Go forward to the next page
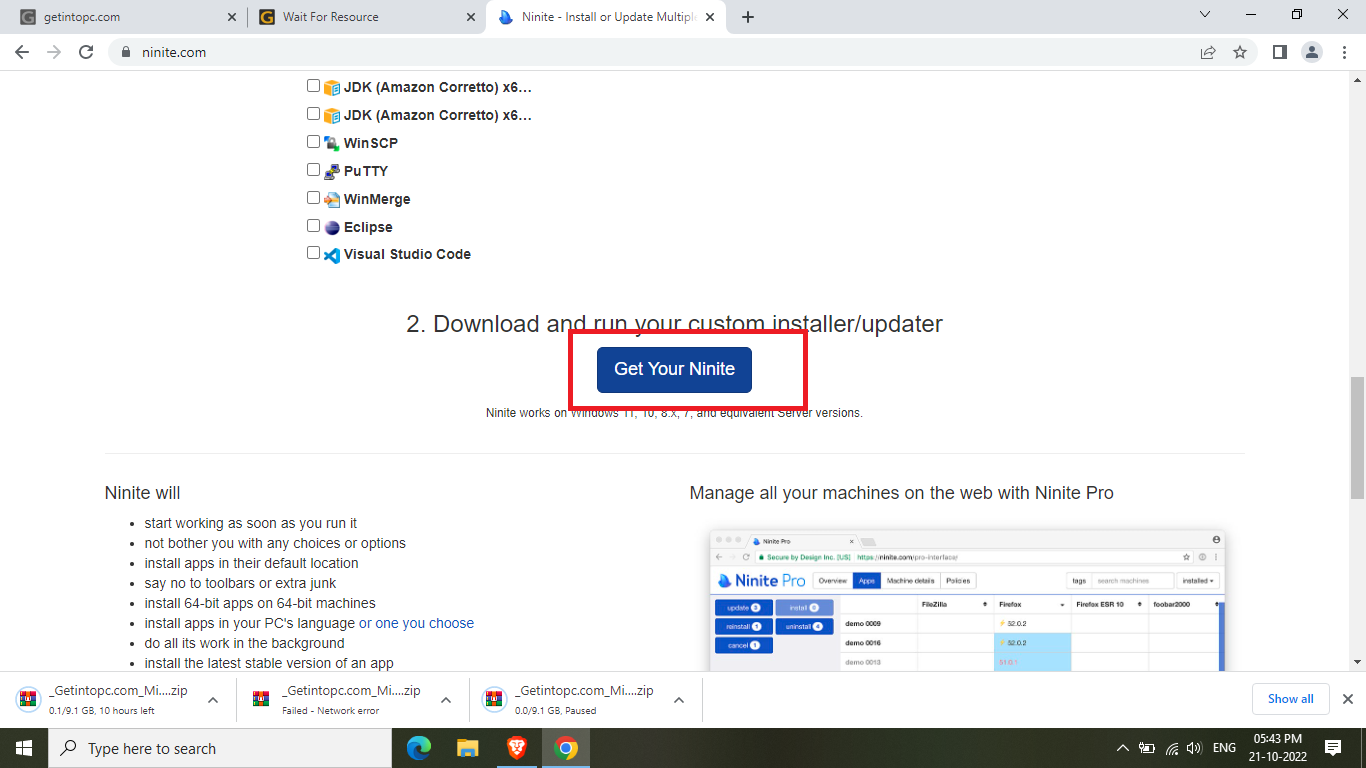 (54, 52)
